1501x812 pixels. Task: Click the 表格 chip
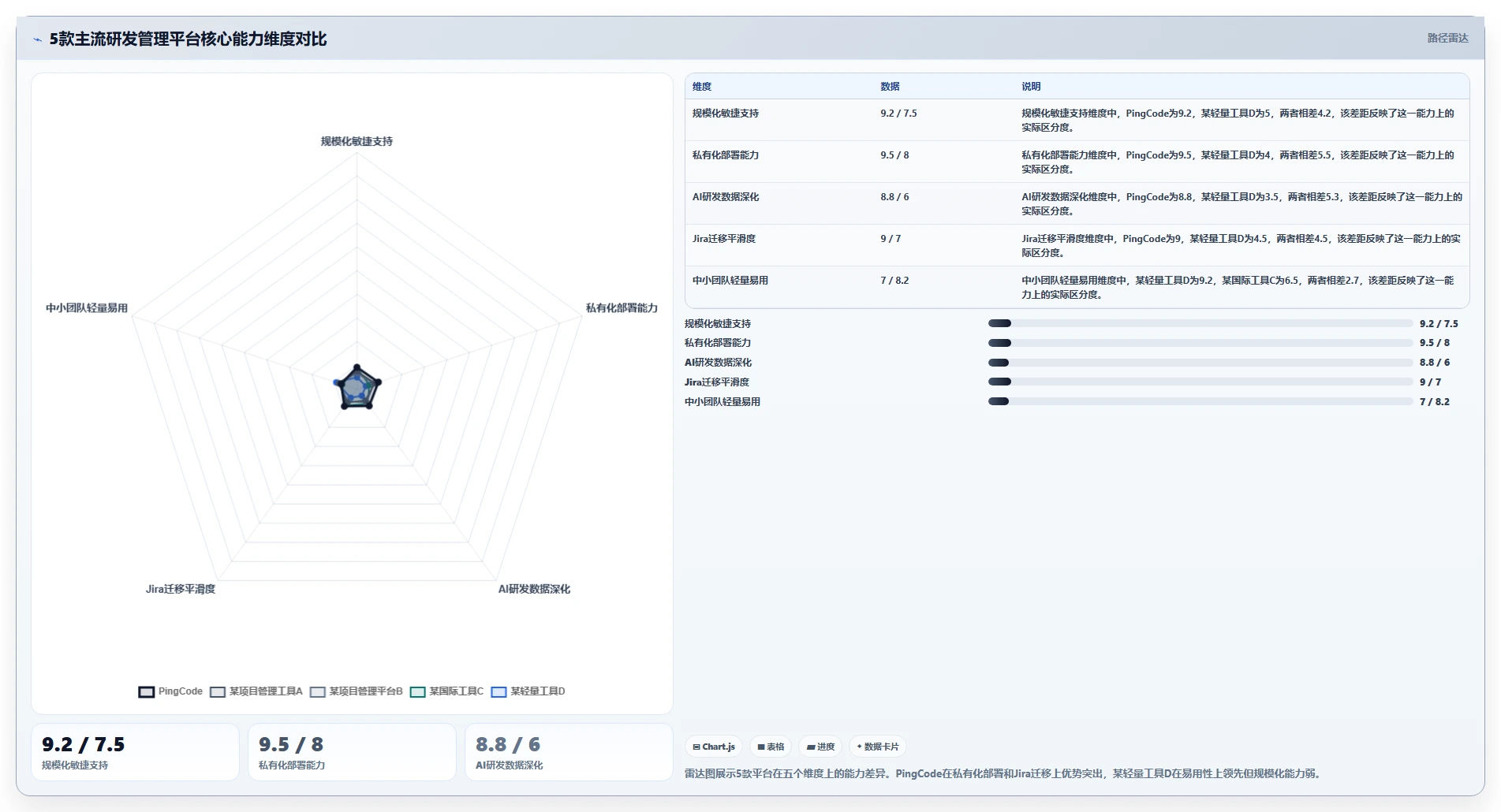pyautogui.click(x=771, y=747)
